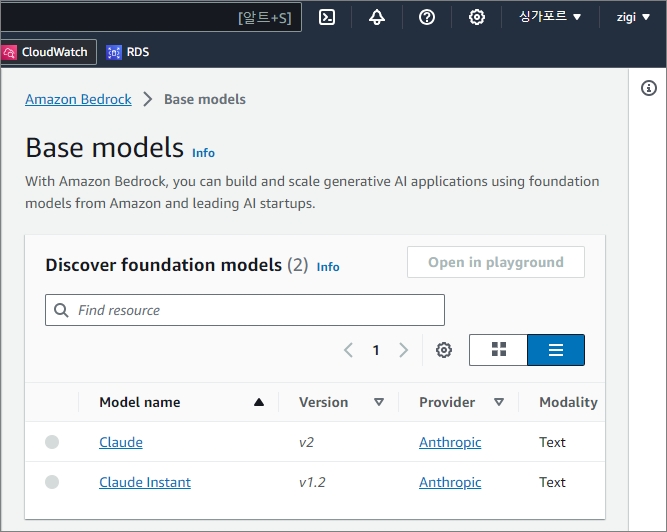Select the Claude model radio button

(52, 442)
